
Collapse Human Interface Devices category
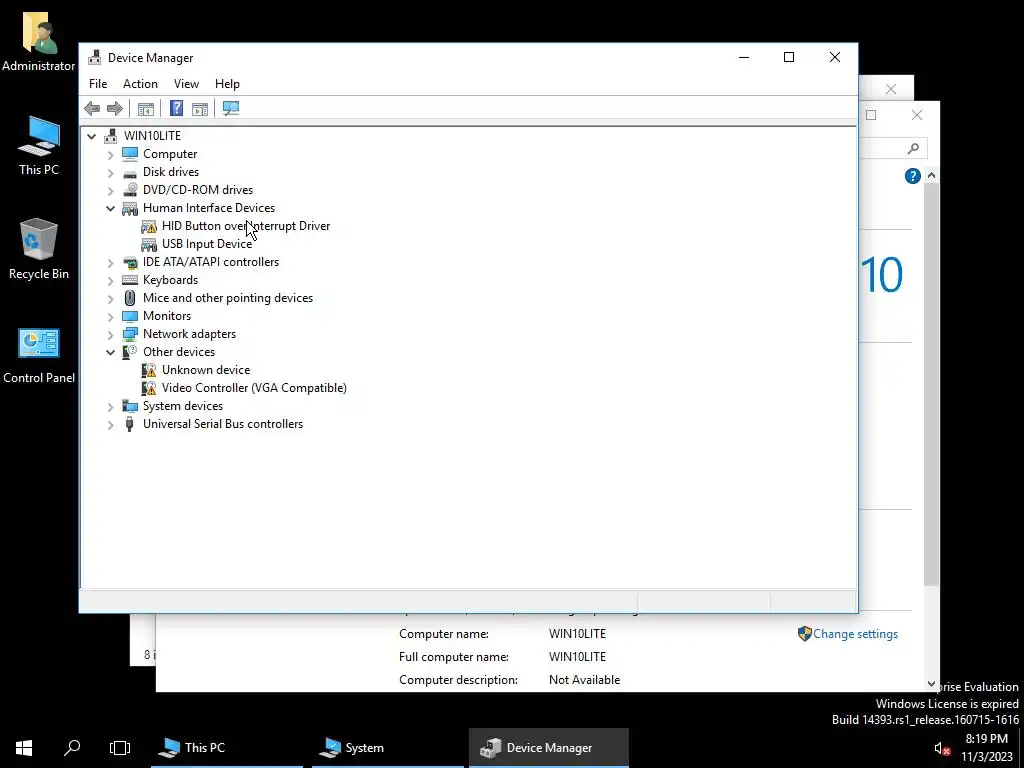[x=110, y=208]
